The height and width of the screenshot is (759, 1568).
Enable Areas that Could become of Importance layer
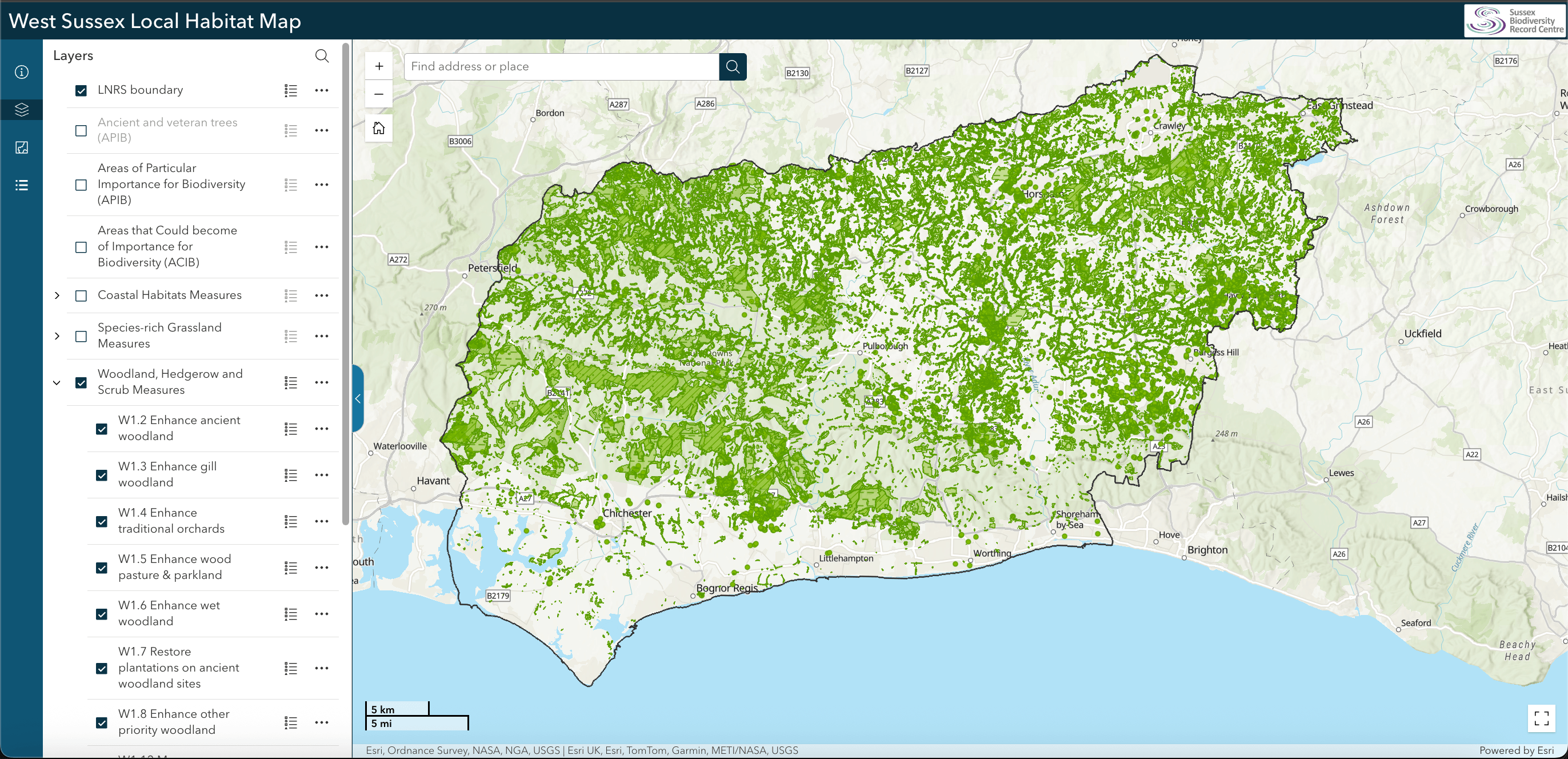(81, 247)
